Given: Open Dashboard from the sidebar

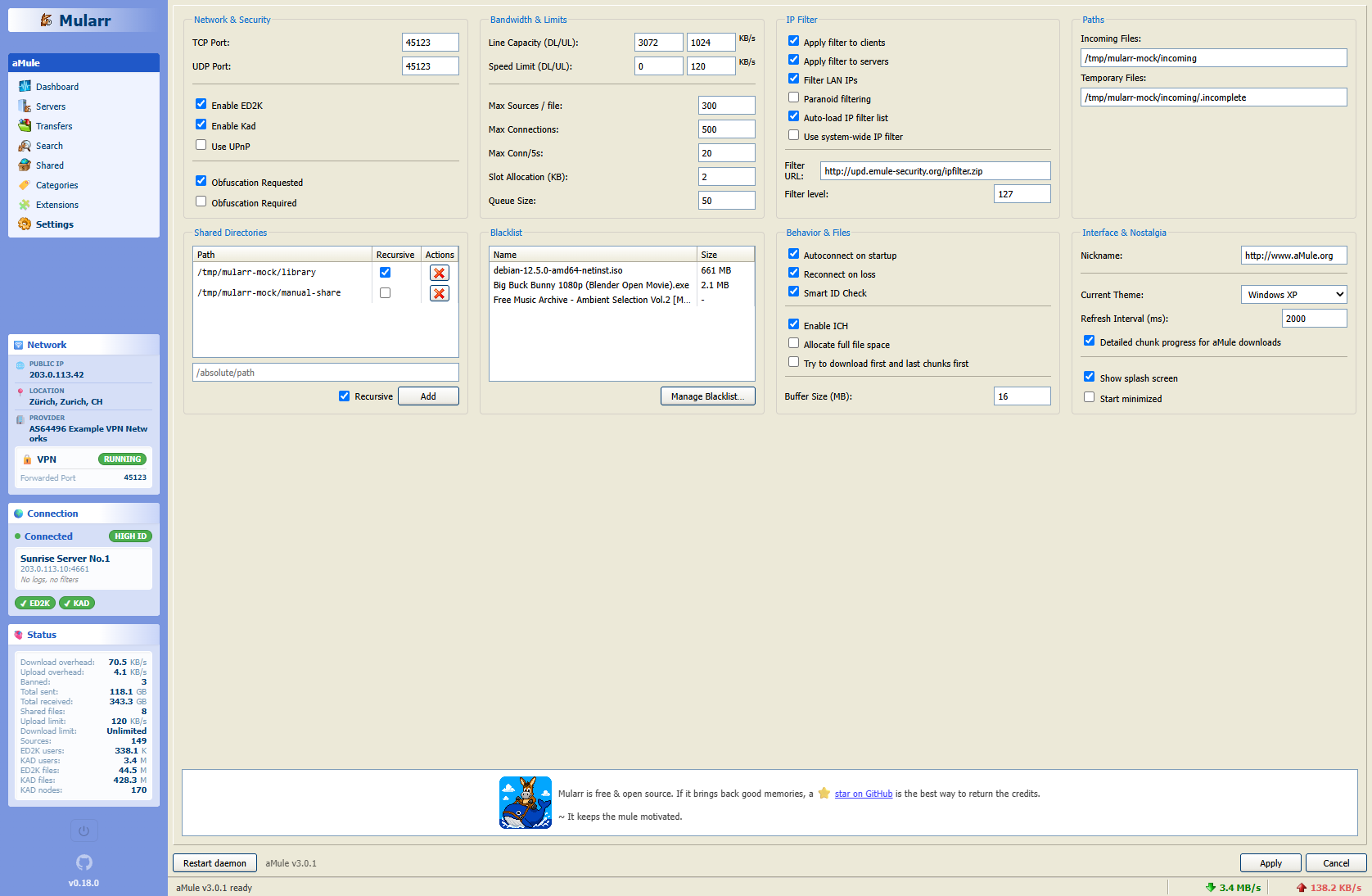Looking at the screenshot, I should pyautogui.click(x=56, y=87).
